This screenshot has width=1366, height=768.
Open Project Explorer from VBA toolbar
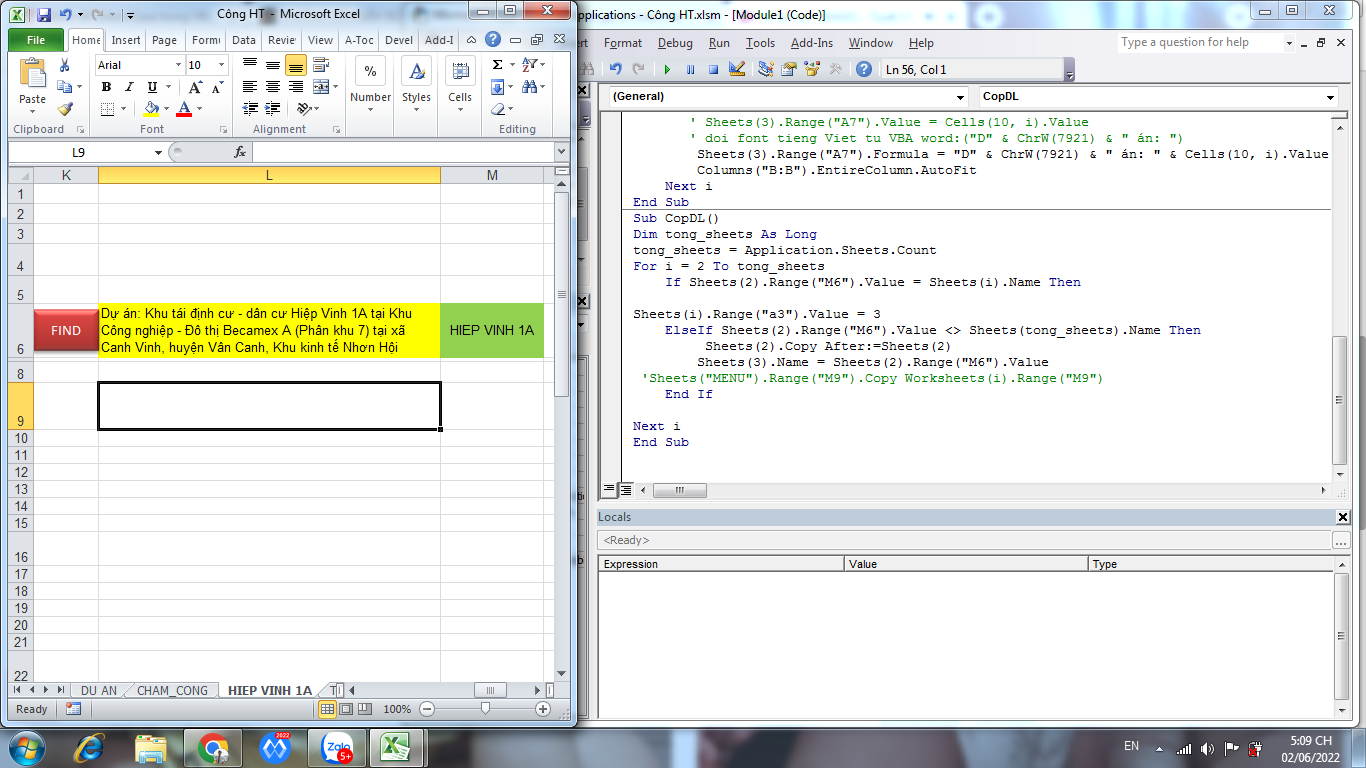click(x=766, y=69)
